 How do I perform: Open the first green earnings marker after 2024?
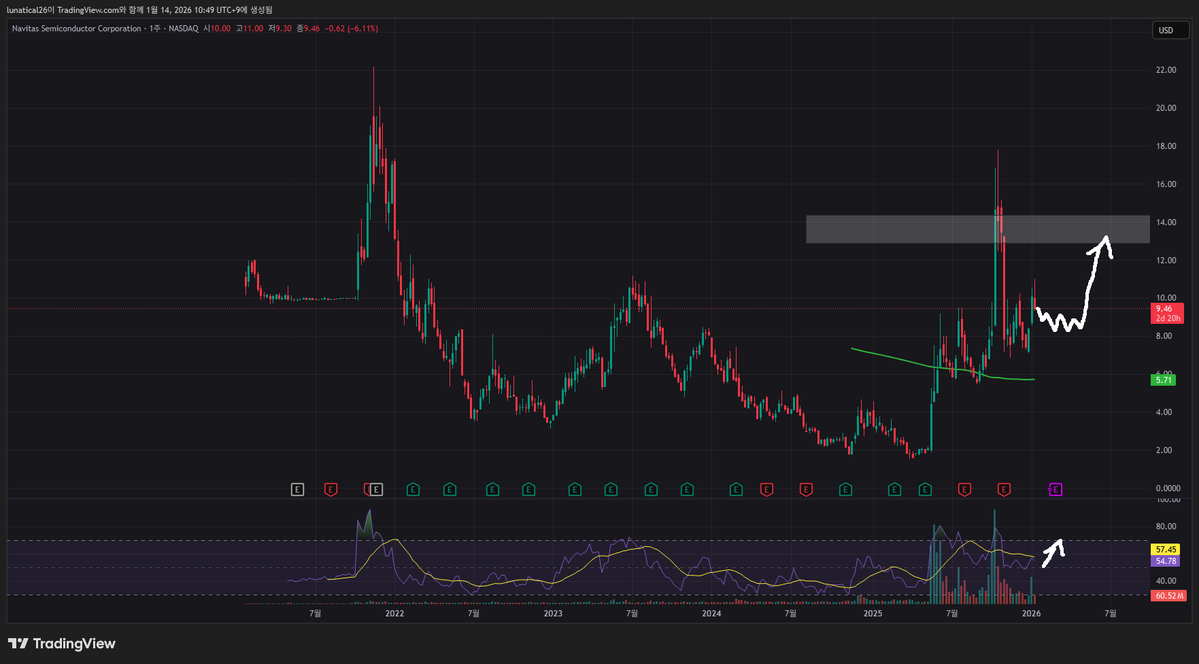(x=736, y=490)
